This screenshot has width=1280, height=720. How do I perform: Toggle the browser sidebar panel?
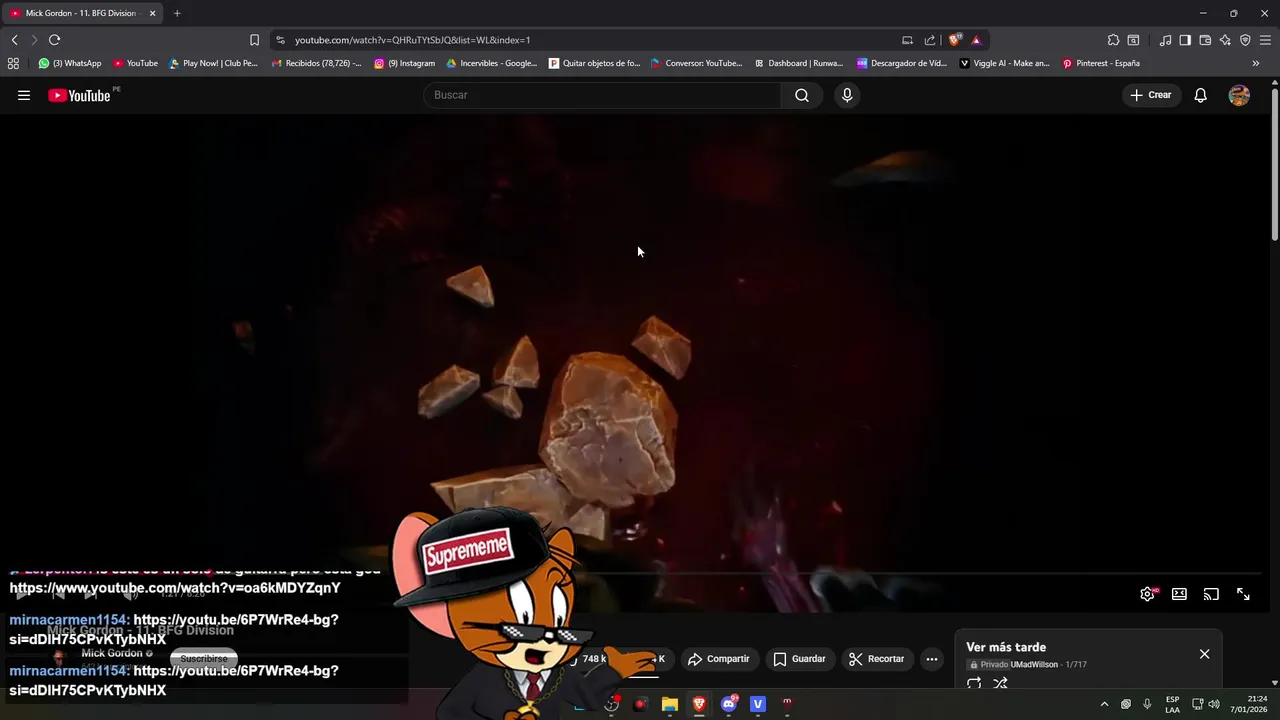tap(1185, 40)
